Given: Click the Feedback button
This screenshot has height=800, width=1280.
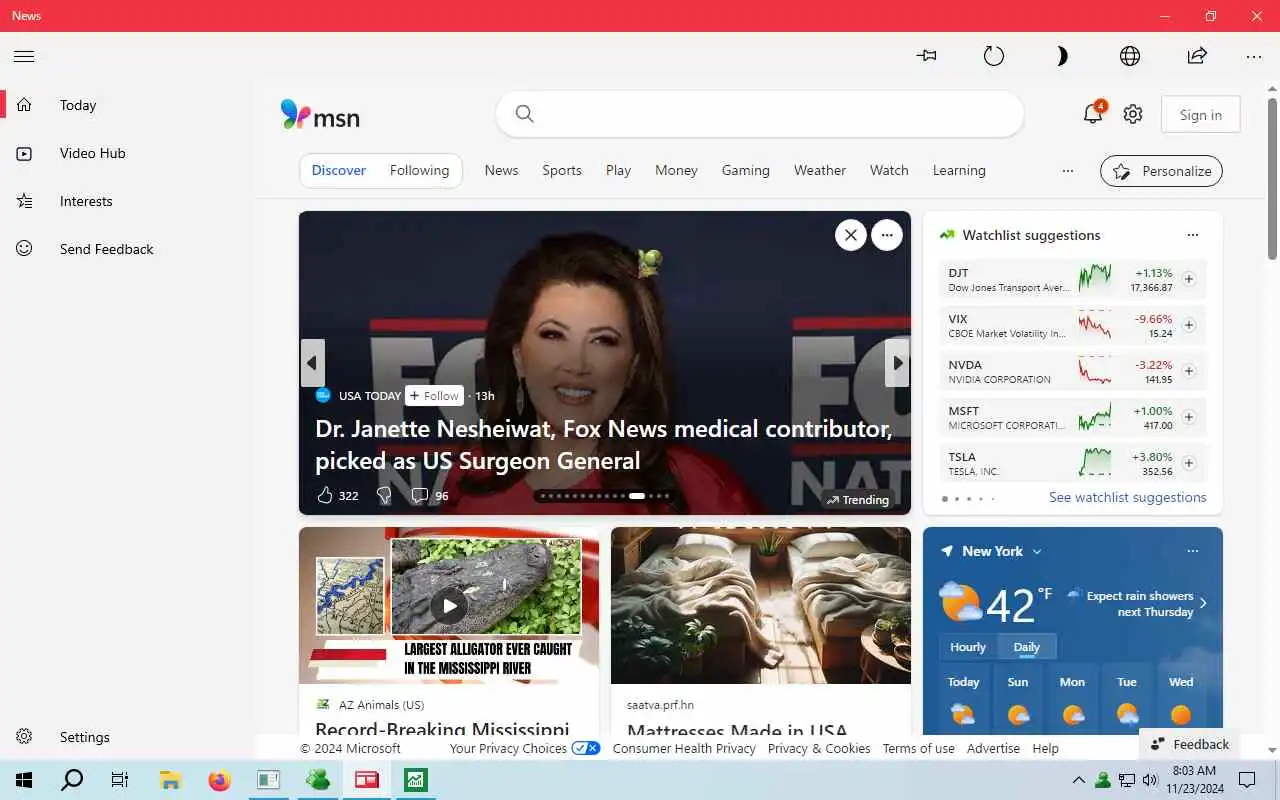Looking at the screenshot, I should pyautogui.click(x=1189, y=744).
